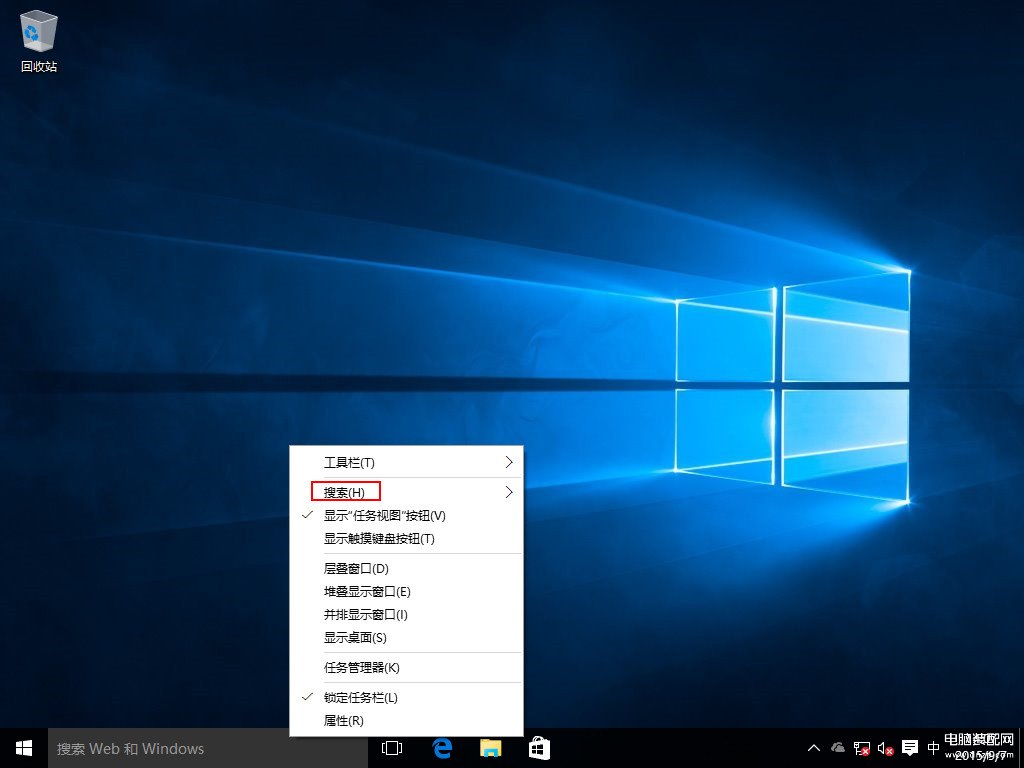This screenshot has height=768, width=1024.
Task: Launch Microsoft Edge from the taskbar
Action: tap(442, 748)
